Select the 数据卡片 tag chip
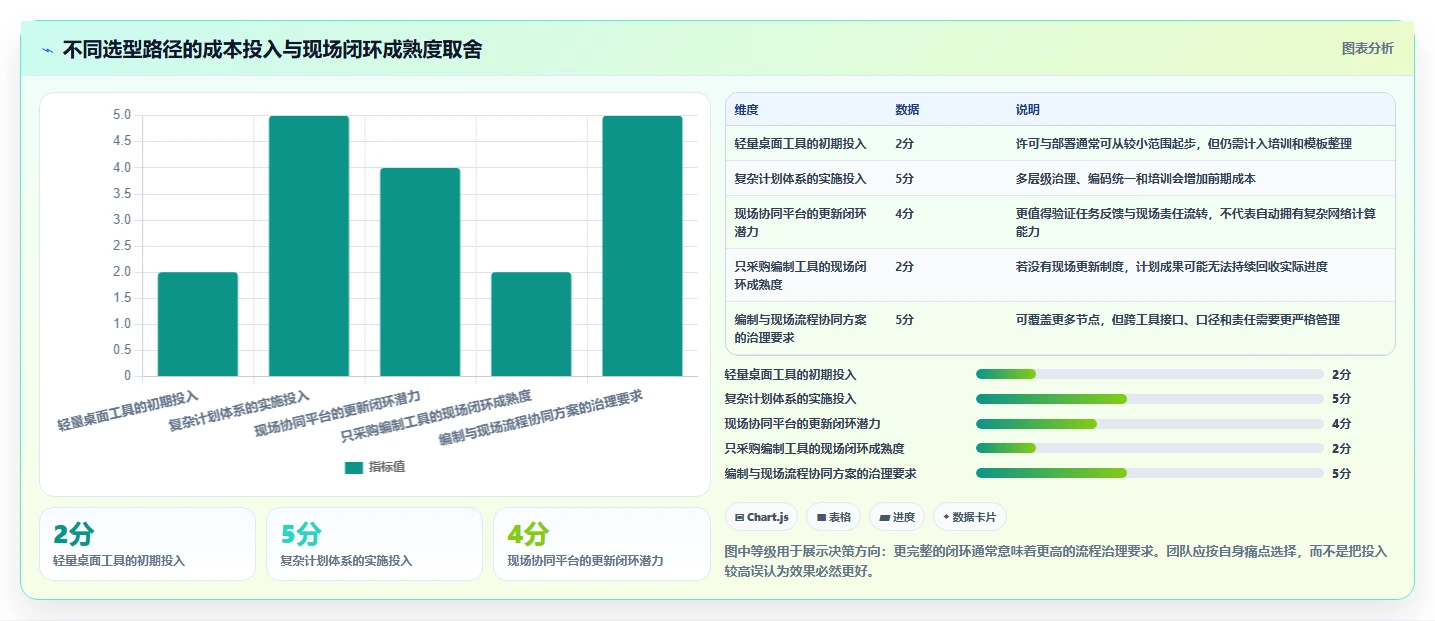Screen dimensions: 1435x621 [x=970, y=517]
